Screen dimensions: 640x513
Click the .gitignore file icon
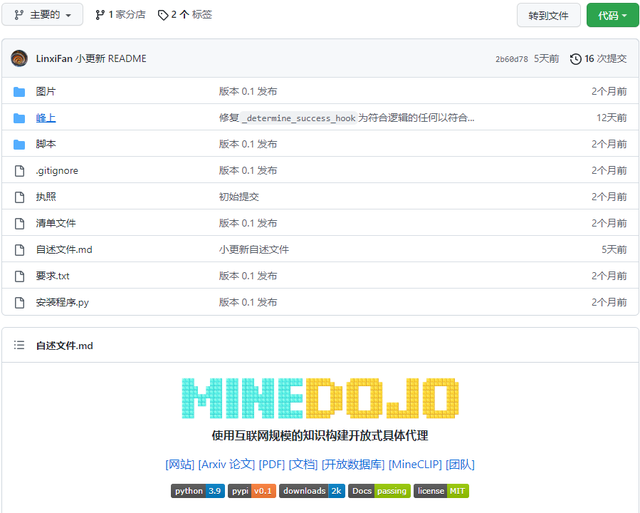point(19,171)
